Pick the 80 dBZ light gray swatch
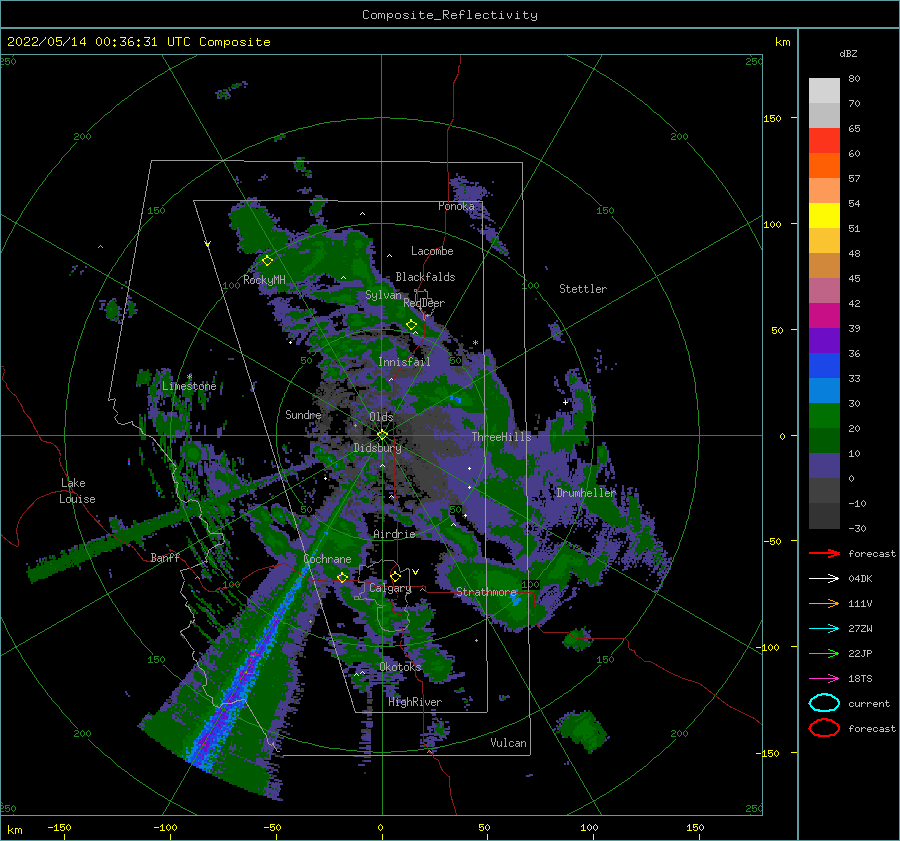900x841 pixels. pos(824,91)
